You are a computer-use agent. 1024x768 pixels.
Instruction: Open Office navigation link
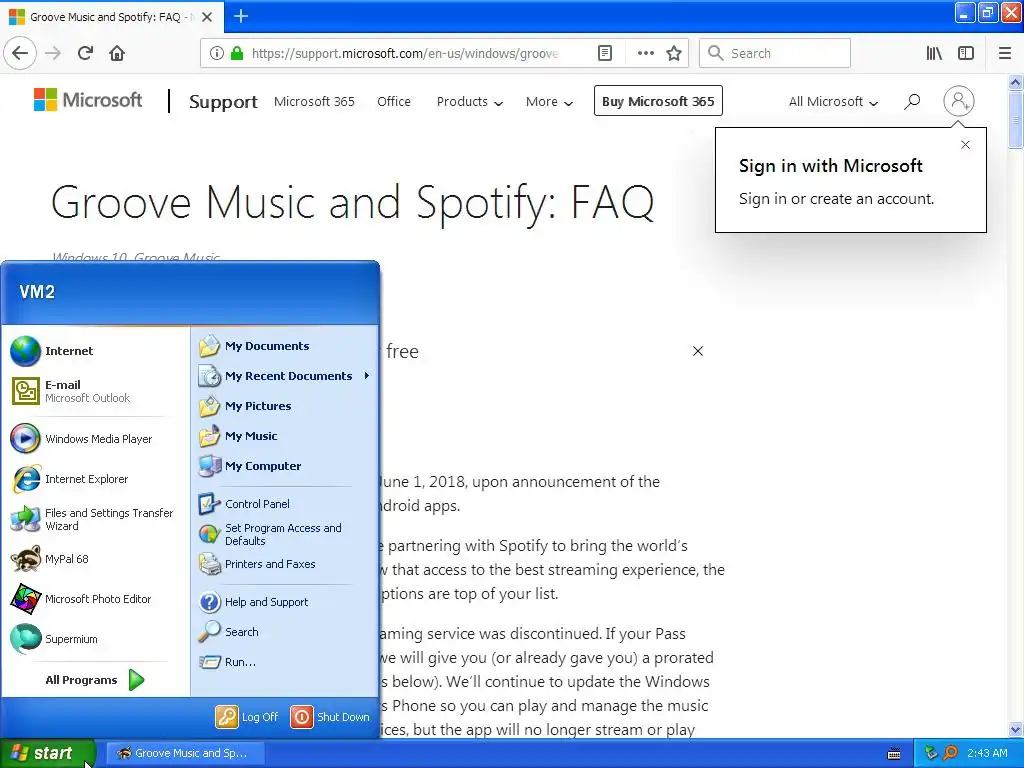click(394, 101)
